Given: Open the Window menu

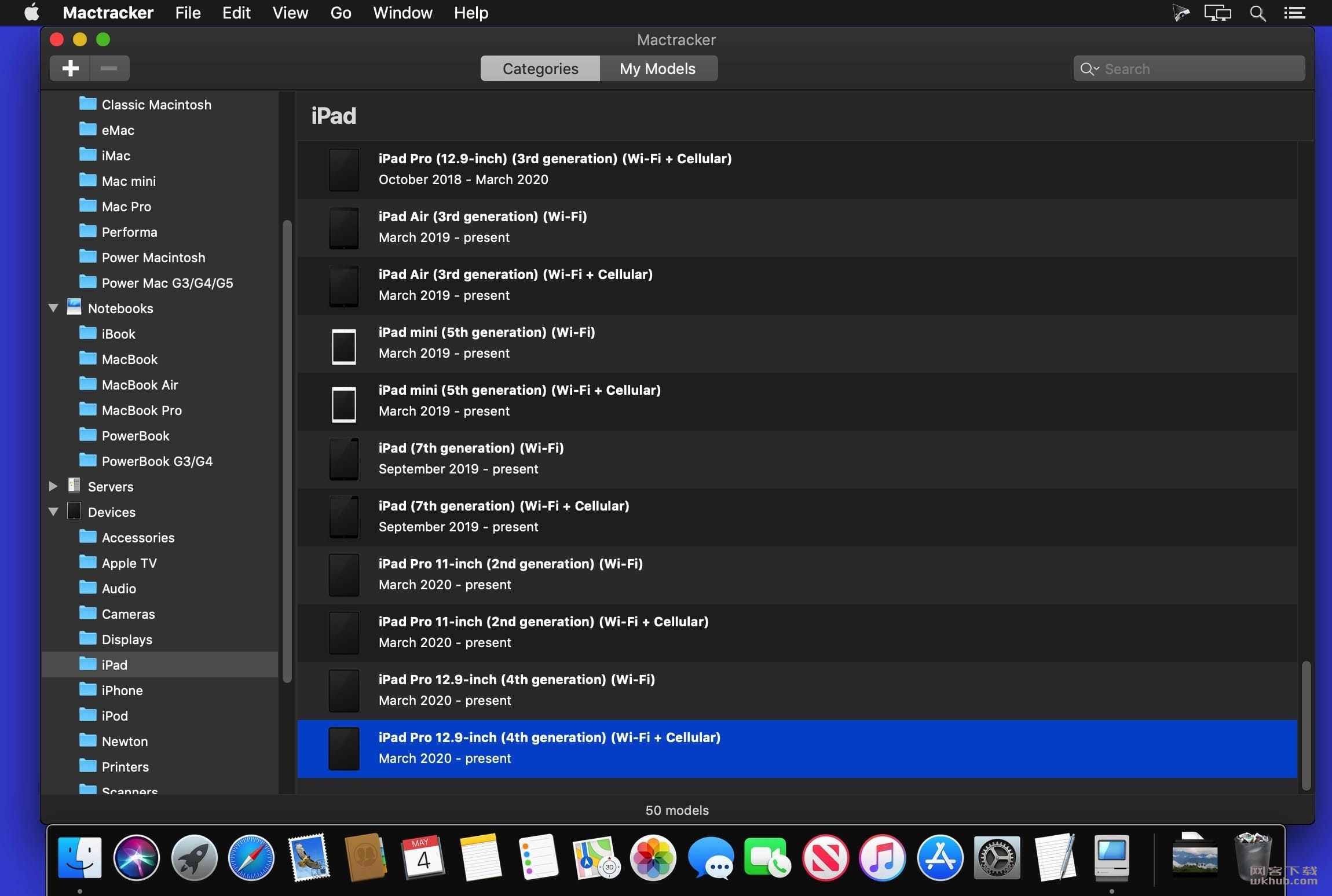Looking at the screenshot, I should (x=402, y=13).
